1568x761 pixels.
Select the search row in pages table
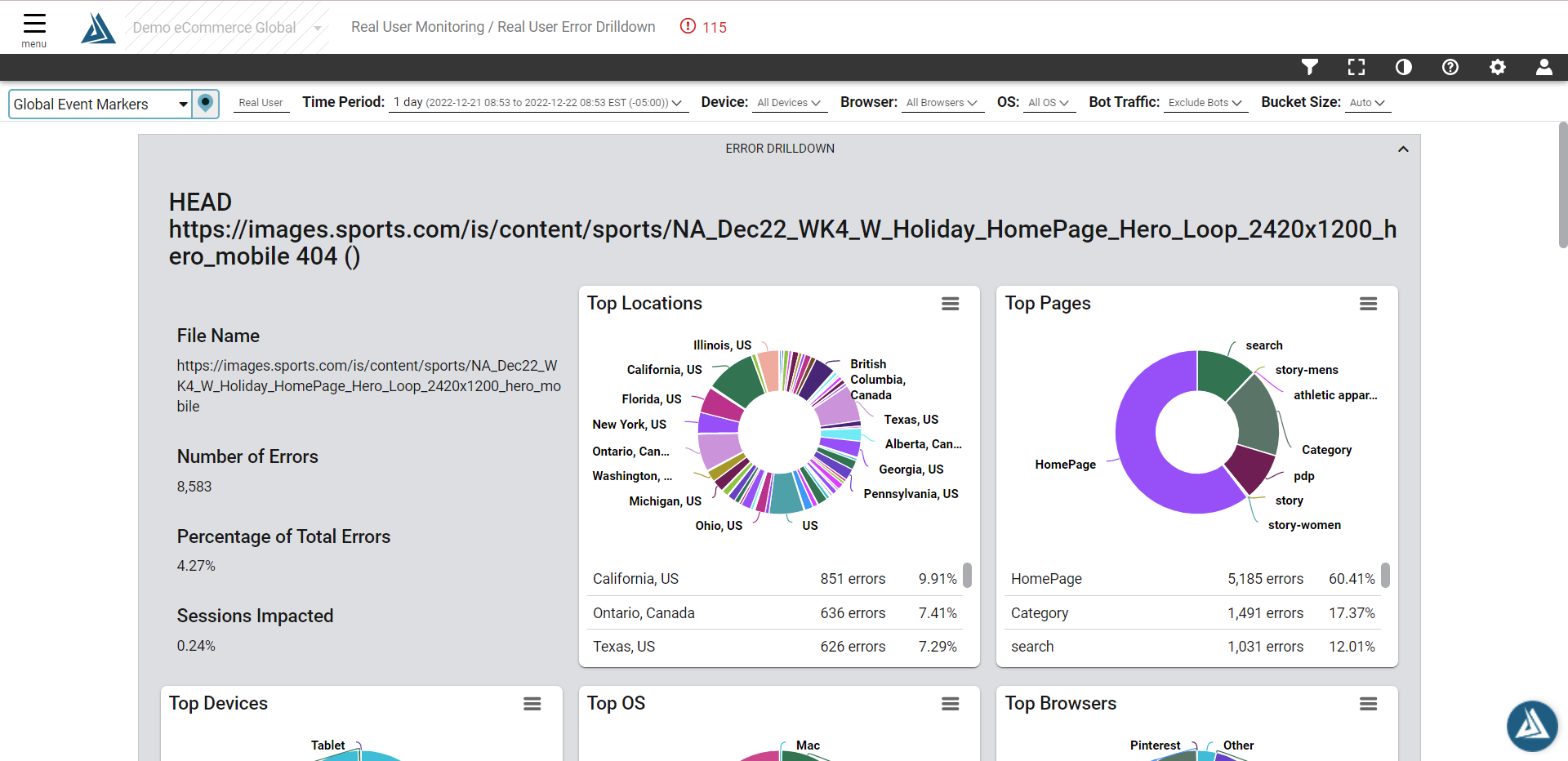click(1192, 647)
